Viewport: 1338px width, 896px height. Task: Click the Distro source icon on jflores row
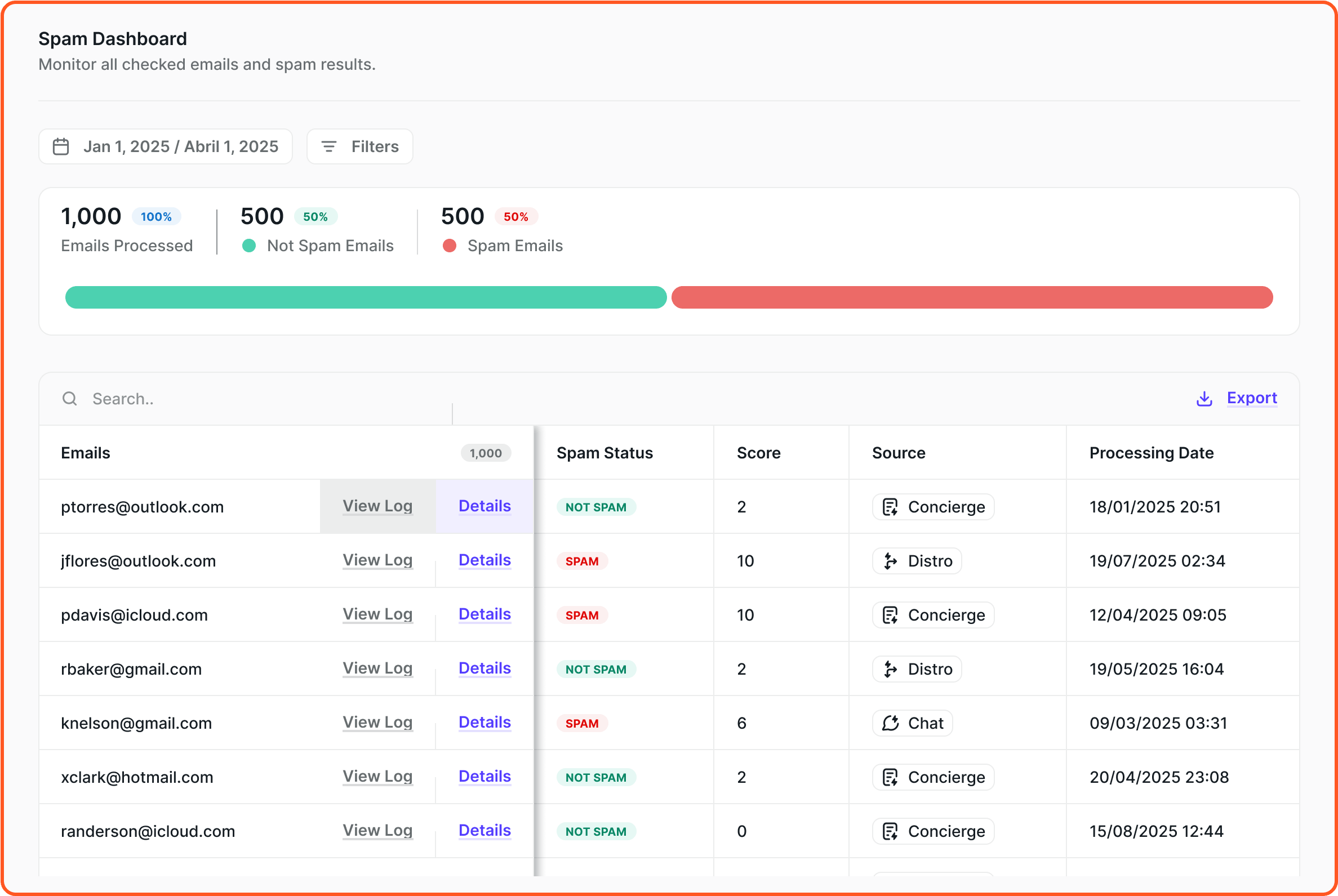[890, 560]
